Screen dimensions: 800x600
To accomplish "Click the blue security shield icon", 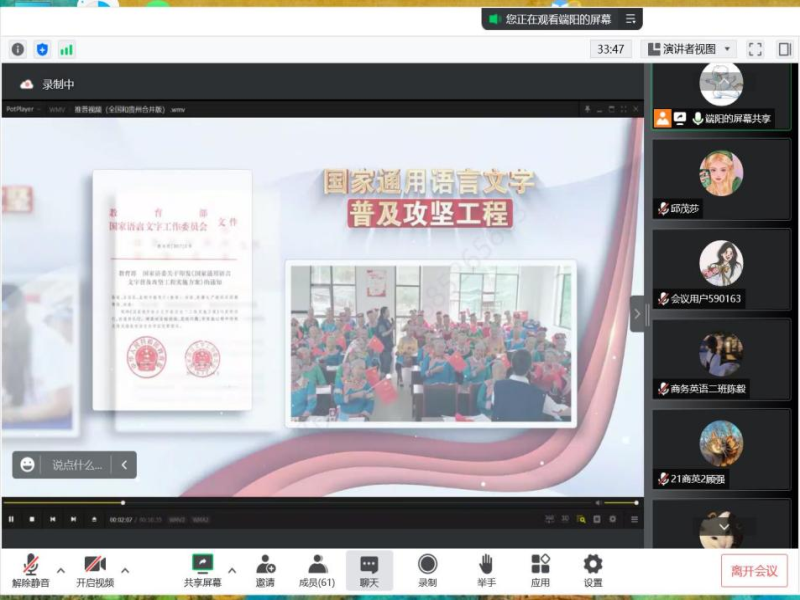I will pos(42,49).
